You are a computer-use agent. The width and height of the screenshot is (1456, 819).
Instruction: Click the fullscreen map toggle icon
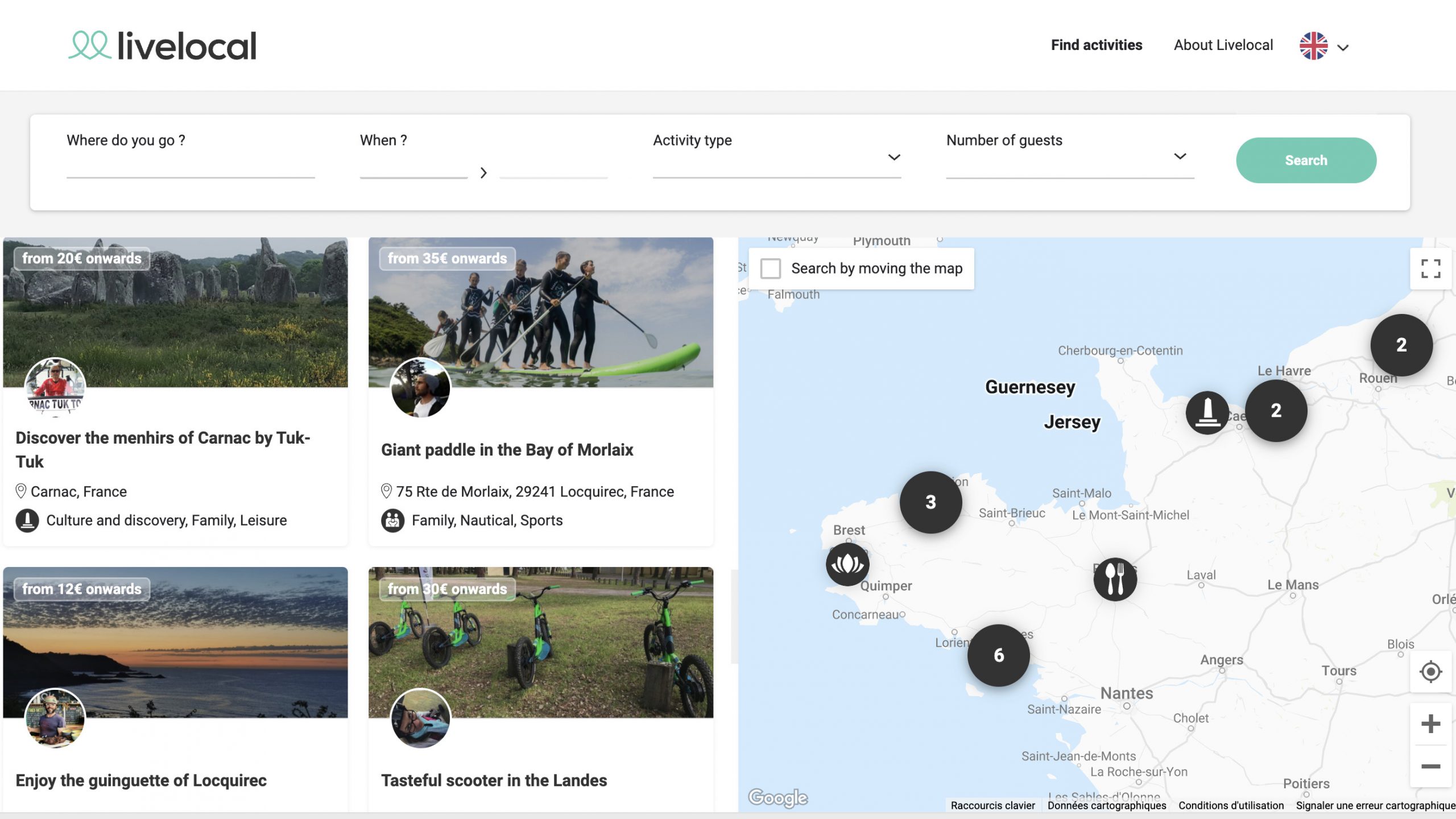1430,268
